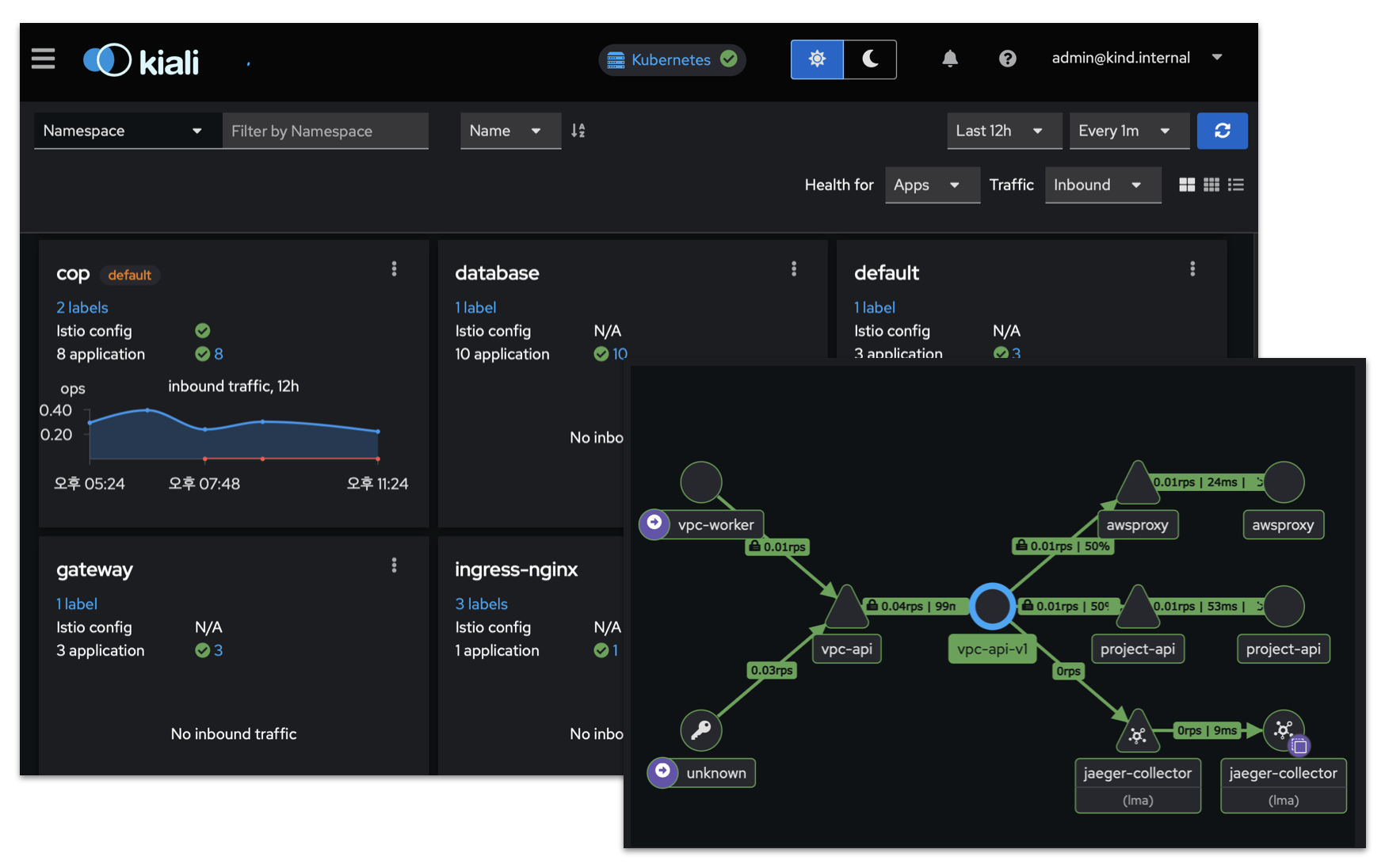The width and height of the screenshot is (1385, 868).
Task: Open the 2 labels link on cop
Action: 82,307
